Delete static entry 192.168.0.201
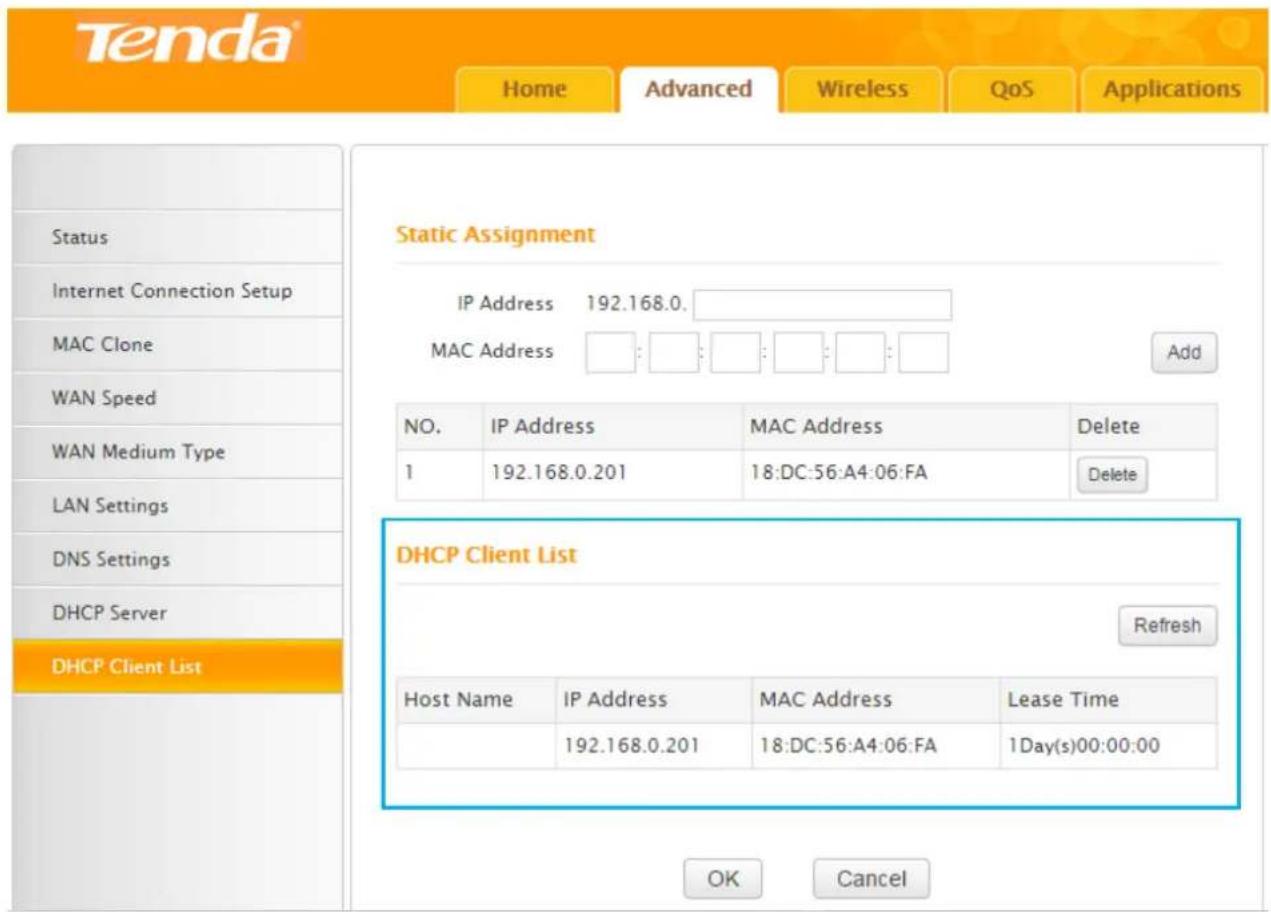Screen dimensions: 1271x912 pyautogui.click(x=1112, y=475)
